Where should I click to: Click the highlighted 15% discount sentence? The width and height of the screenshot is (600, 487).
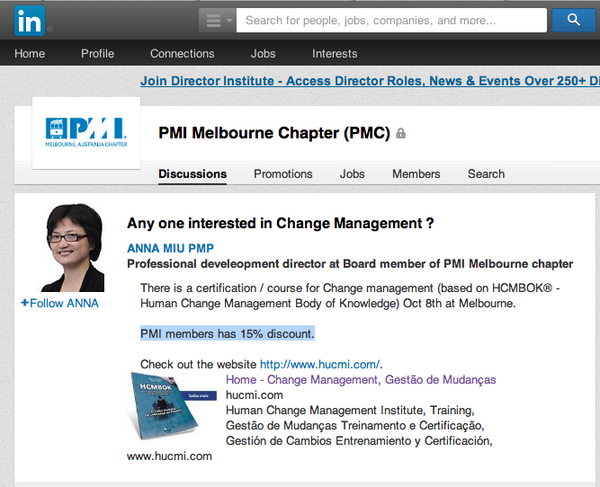pyautogui.click(x=227, y=334)
